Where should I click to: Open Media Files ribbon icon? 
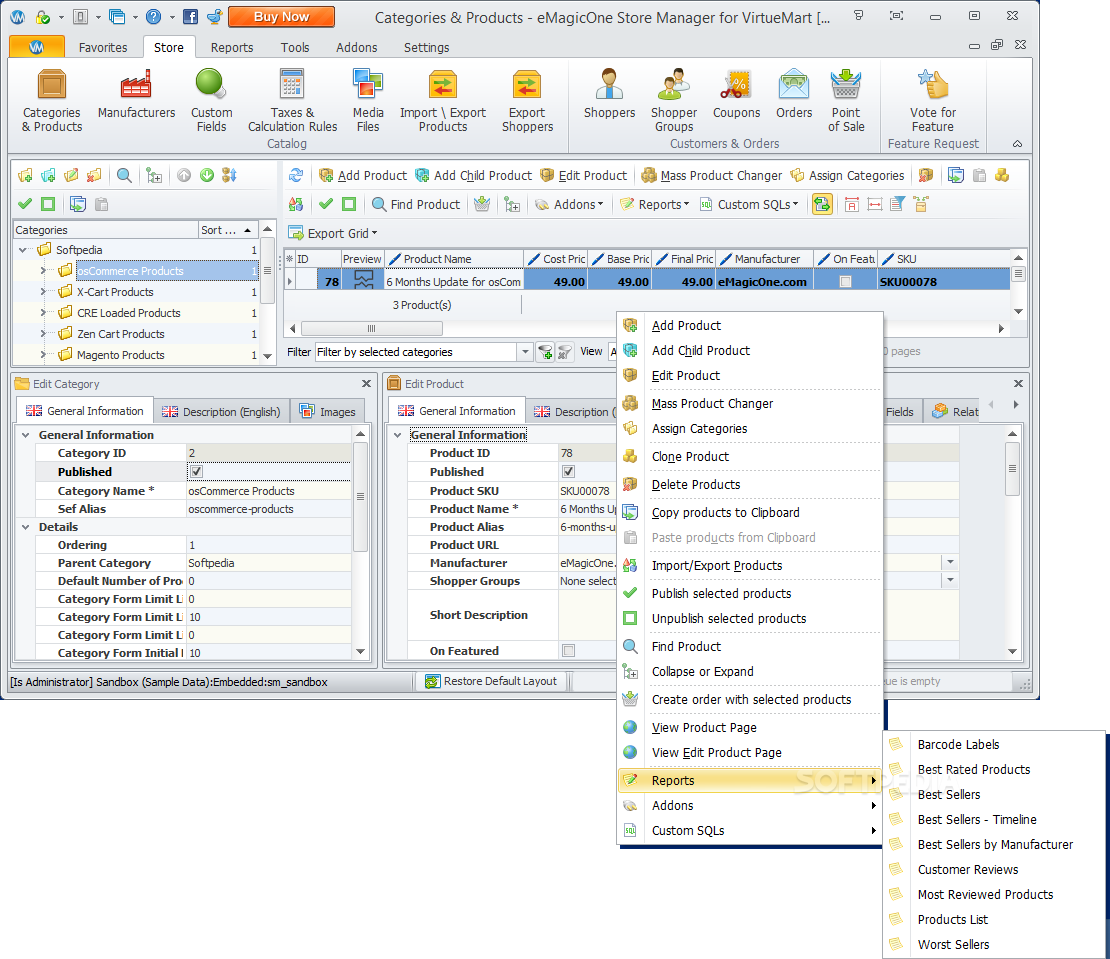tap(368, 101)
